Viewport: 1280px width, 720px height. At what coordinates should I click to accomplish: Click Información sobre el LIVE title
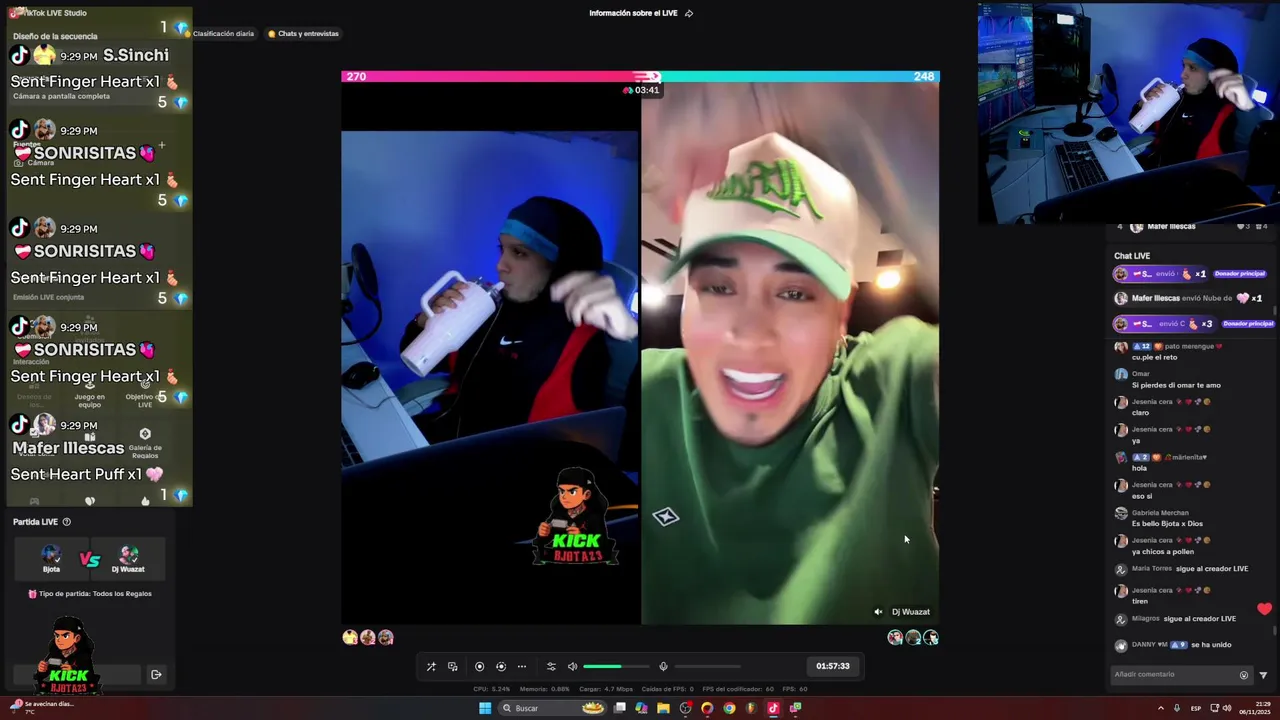[633, 13]
